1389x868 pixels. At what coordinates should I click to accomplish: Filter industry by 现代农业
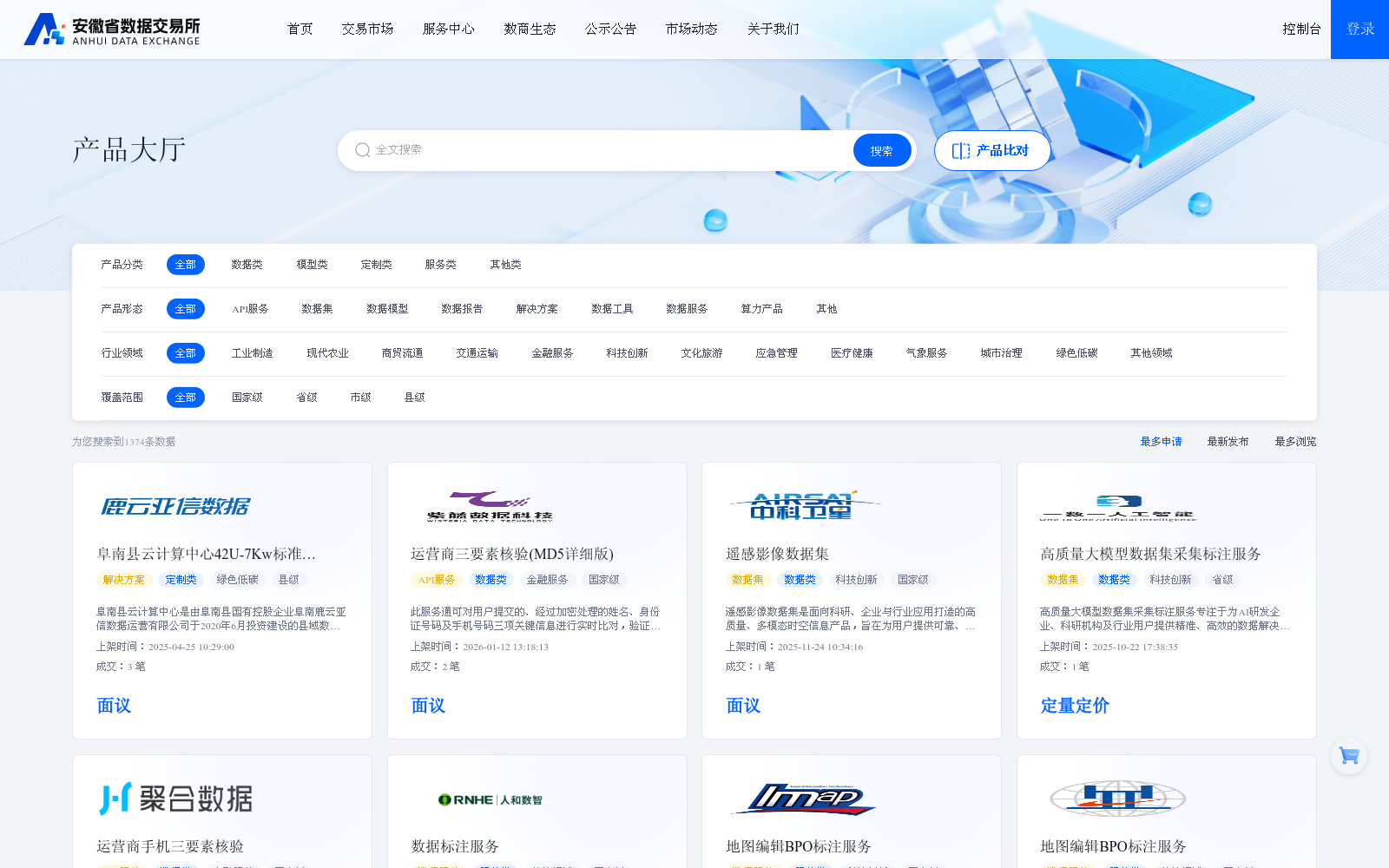(x=327, y=353)
